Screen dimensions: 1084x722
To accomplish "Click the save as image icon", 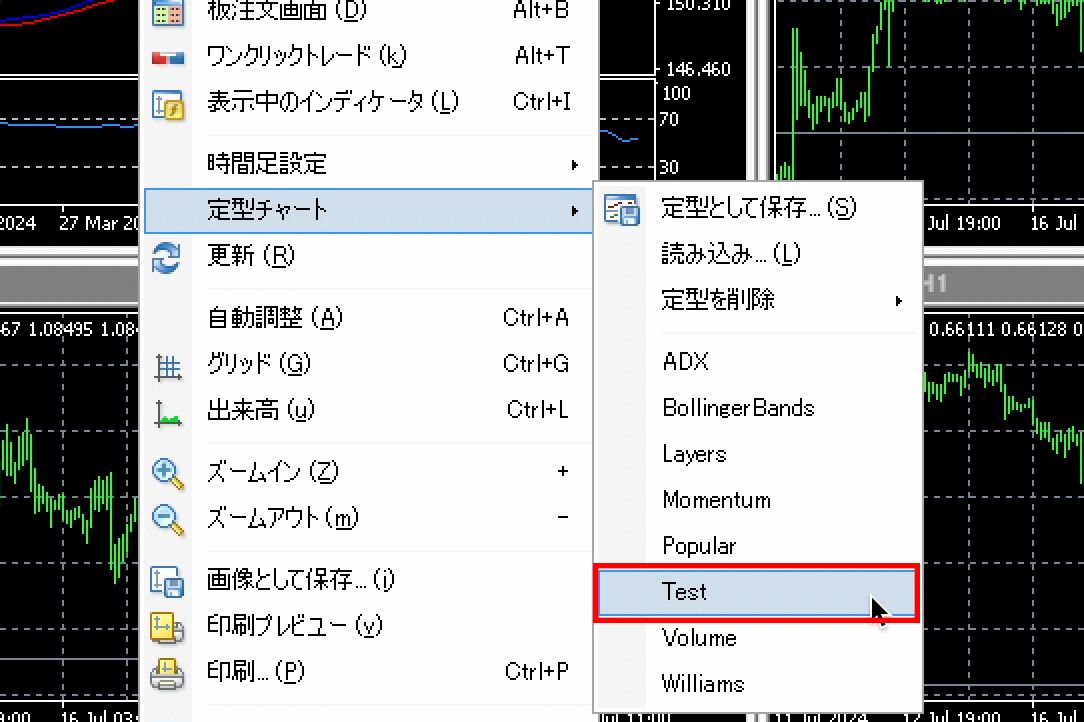I will click(x=167, y=580).
